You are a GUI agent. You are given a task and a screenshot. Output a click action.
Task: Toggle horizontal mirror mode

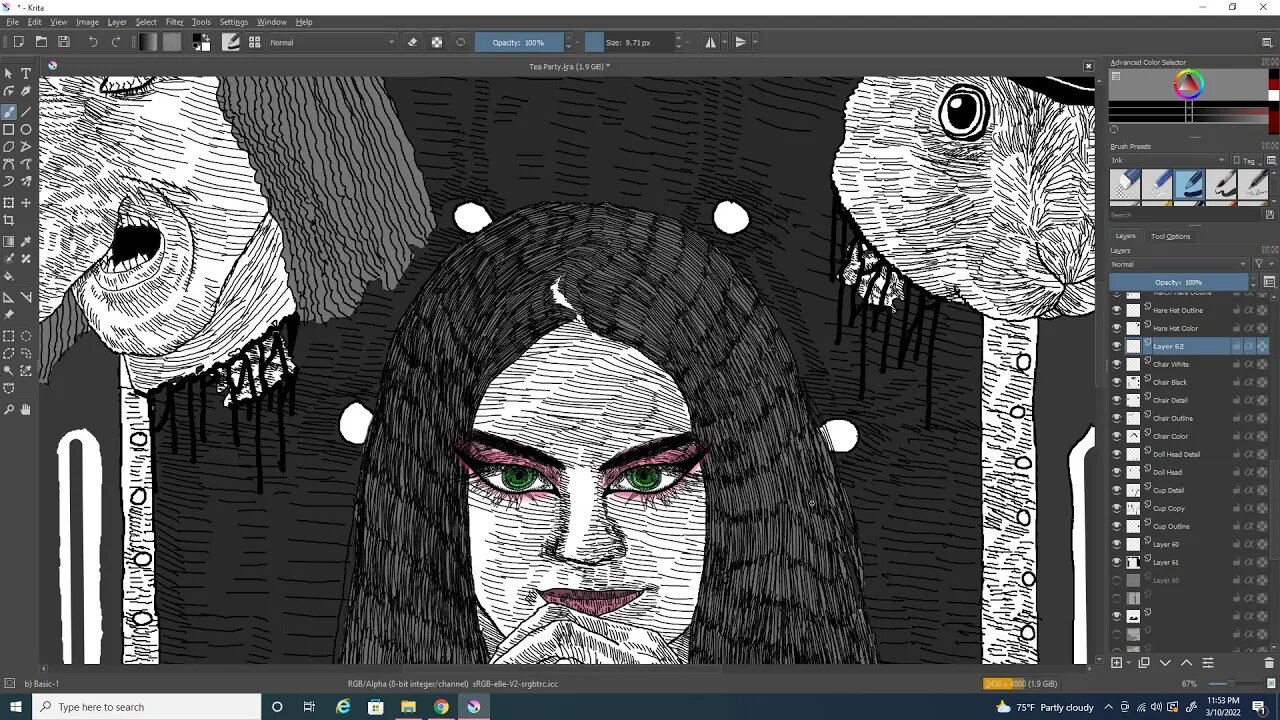710,42
